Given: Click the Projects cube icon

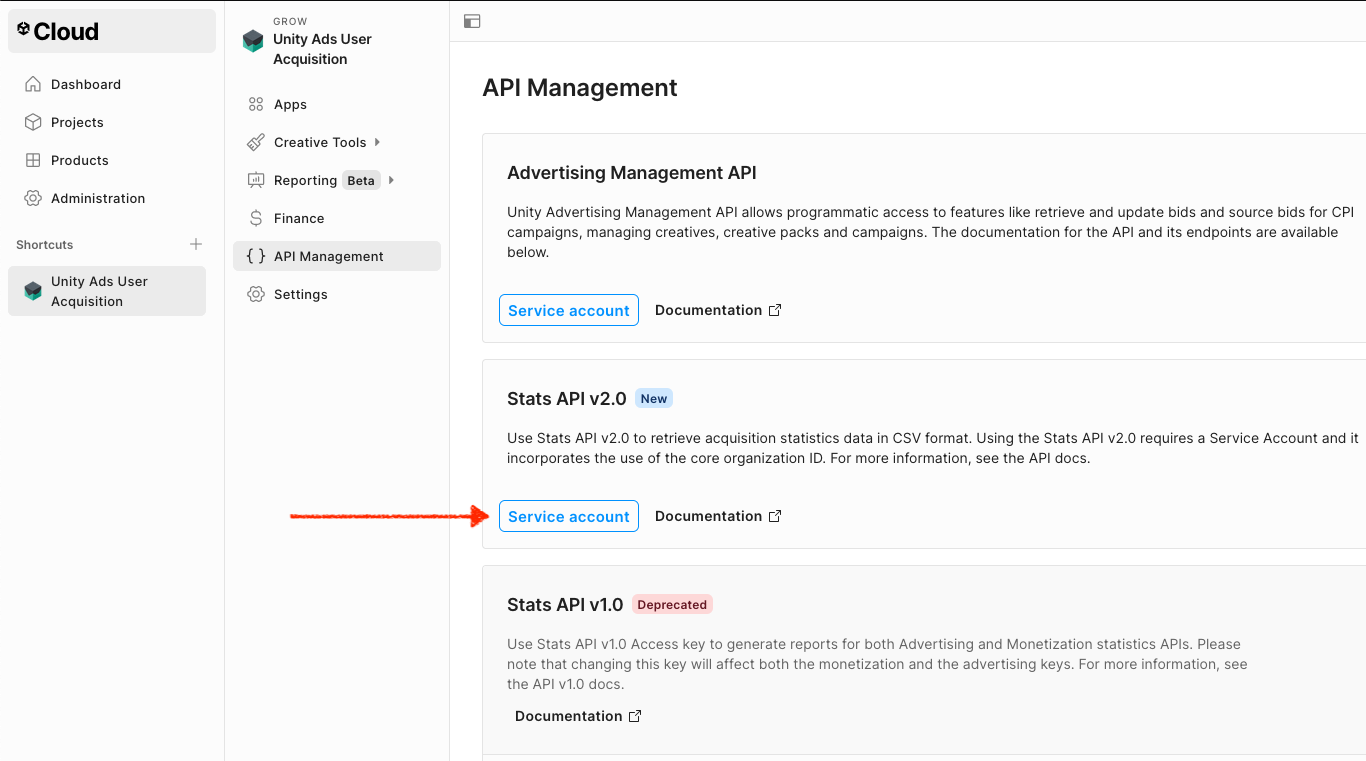Looking at the screenshot, I should coord(33,122).
